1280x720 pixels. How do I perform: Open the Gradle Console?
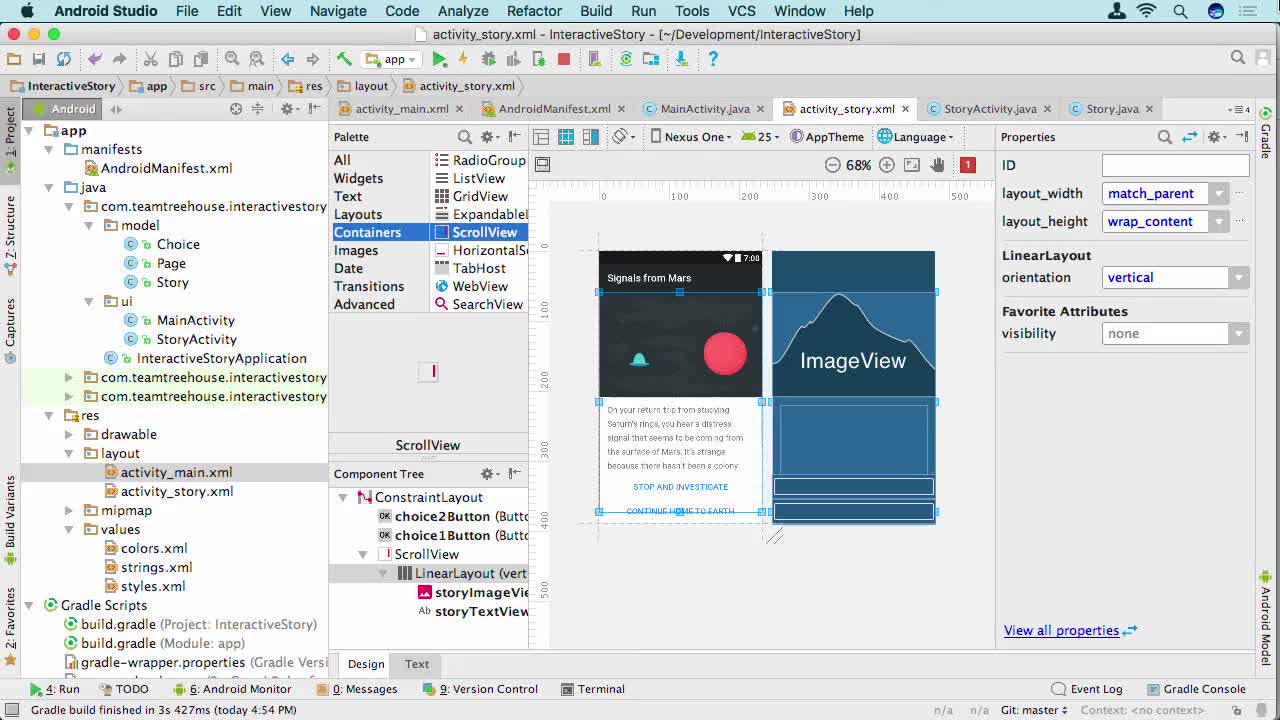[x=1195, y=689]
